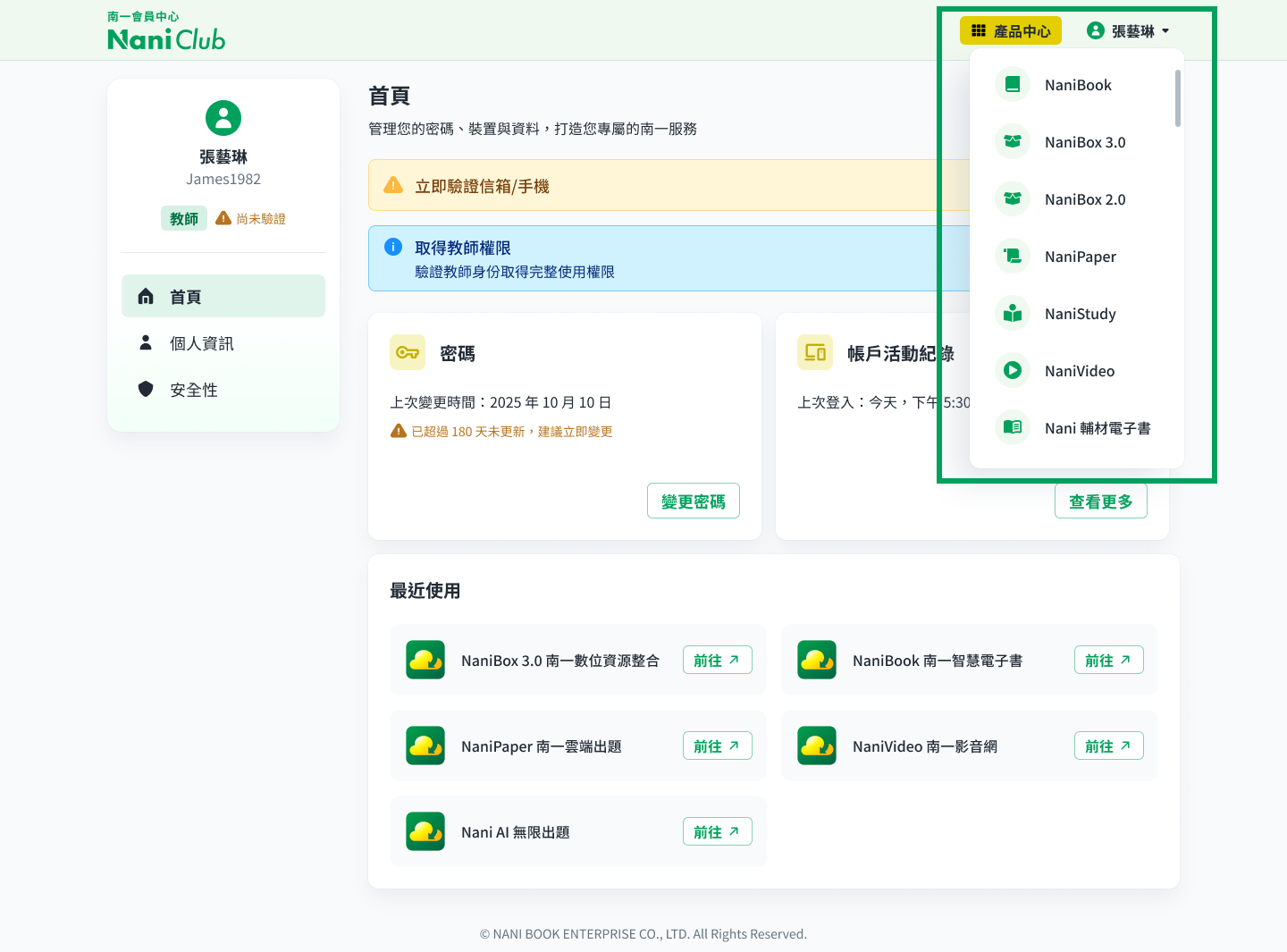Screen dimensions: 1287x952
Task: Click the Nani Club logo
Action: click(x=166, y=30)
